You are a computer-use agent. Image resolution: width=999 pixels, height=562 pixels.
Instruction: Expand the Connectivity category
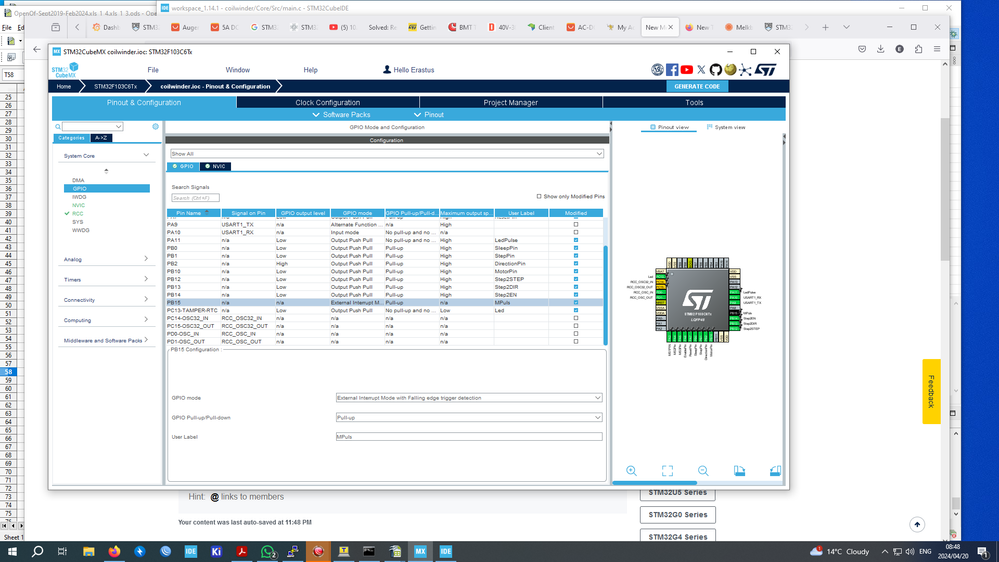(146, 299)
